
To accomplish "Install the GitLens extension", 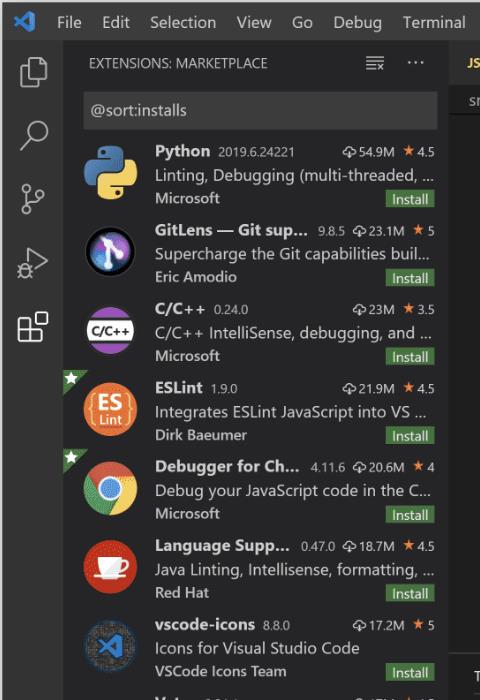I will click(x=410, y=278).
